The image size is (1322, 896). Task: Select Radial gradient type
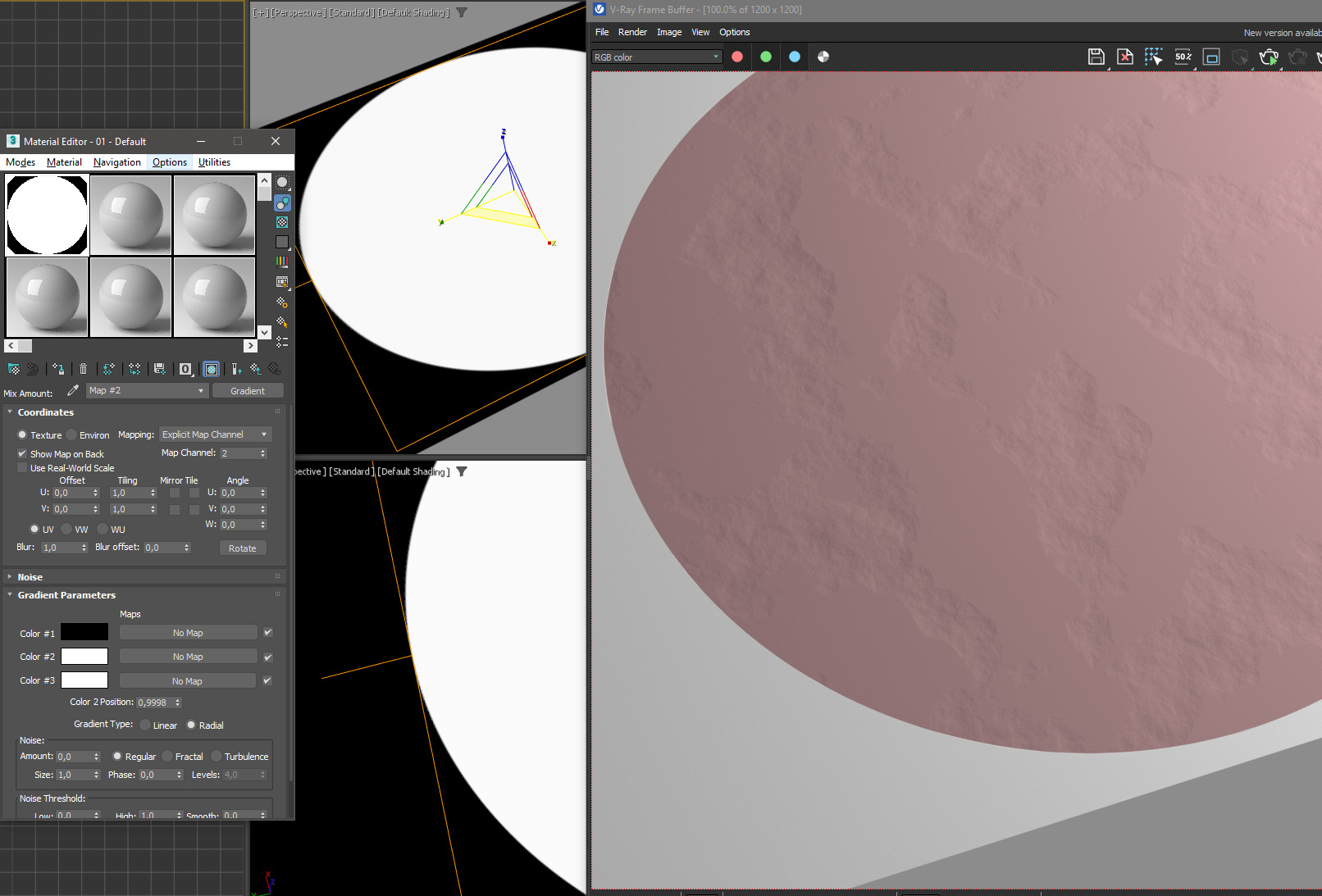[x=191, y=725]
